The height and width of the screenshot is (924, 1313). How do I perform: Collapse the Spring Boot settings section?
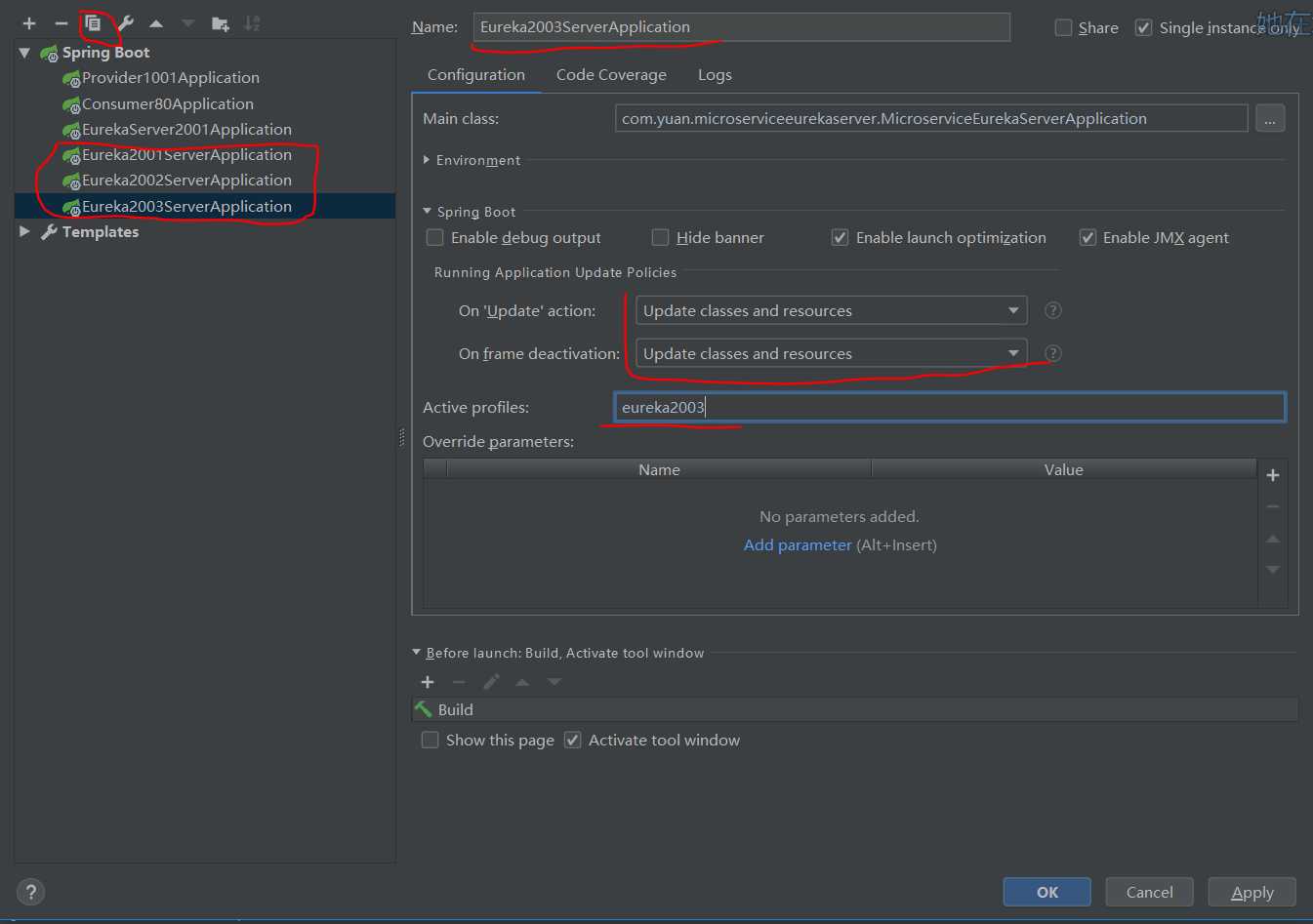pyautogui.click(x=427, y=211)
